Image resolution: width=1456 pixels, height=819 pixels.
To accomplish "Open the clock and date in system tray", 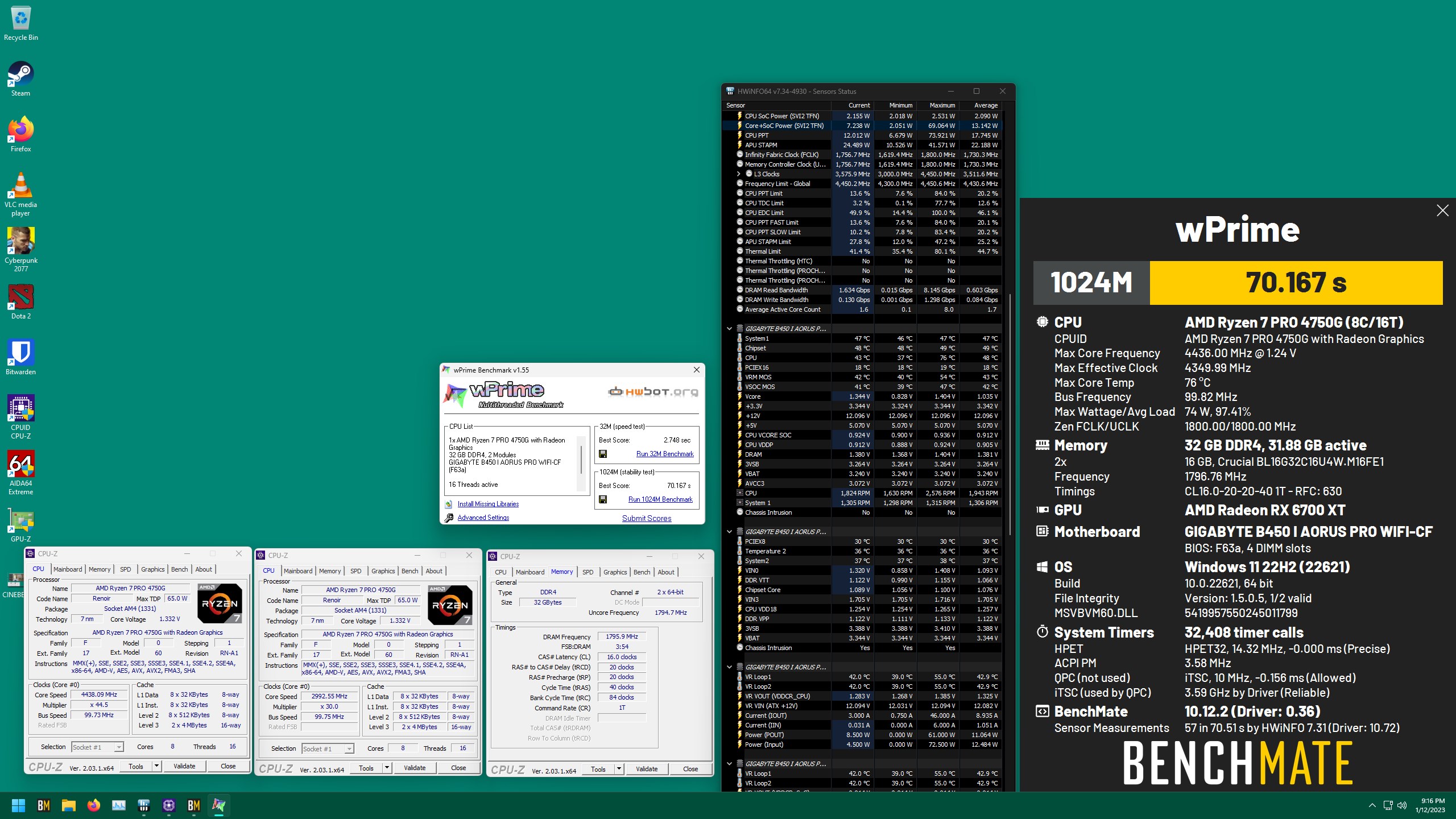I will [x=1430, y=805].
